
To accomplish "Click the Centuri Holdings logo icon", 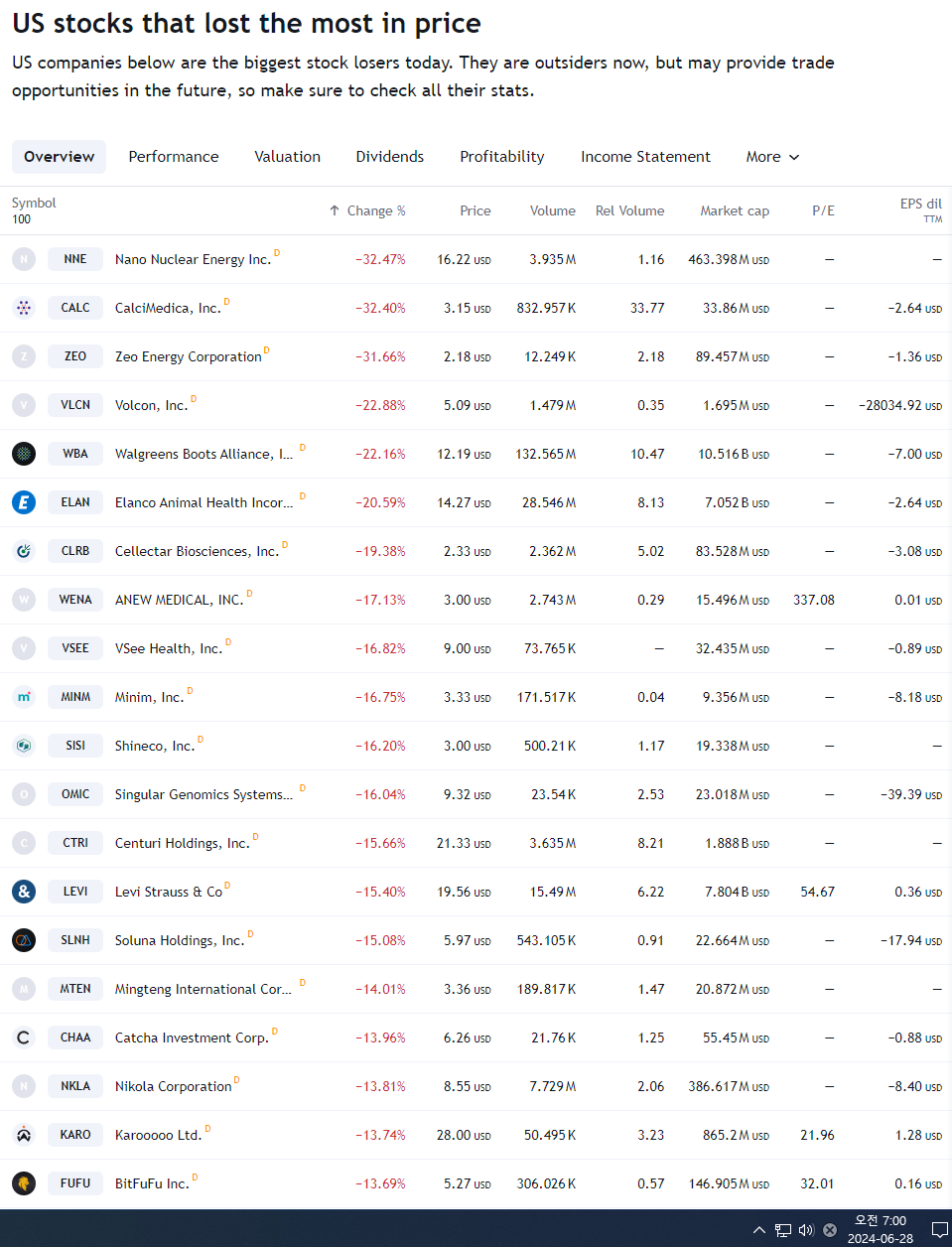I will pyautogui.click(x=24, y=843).
